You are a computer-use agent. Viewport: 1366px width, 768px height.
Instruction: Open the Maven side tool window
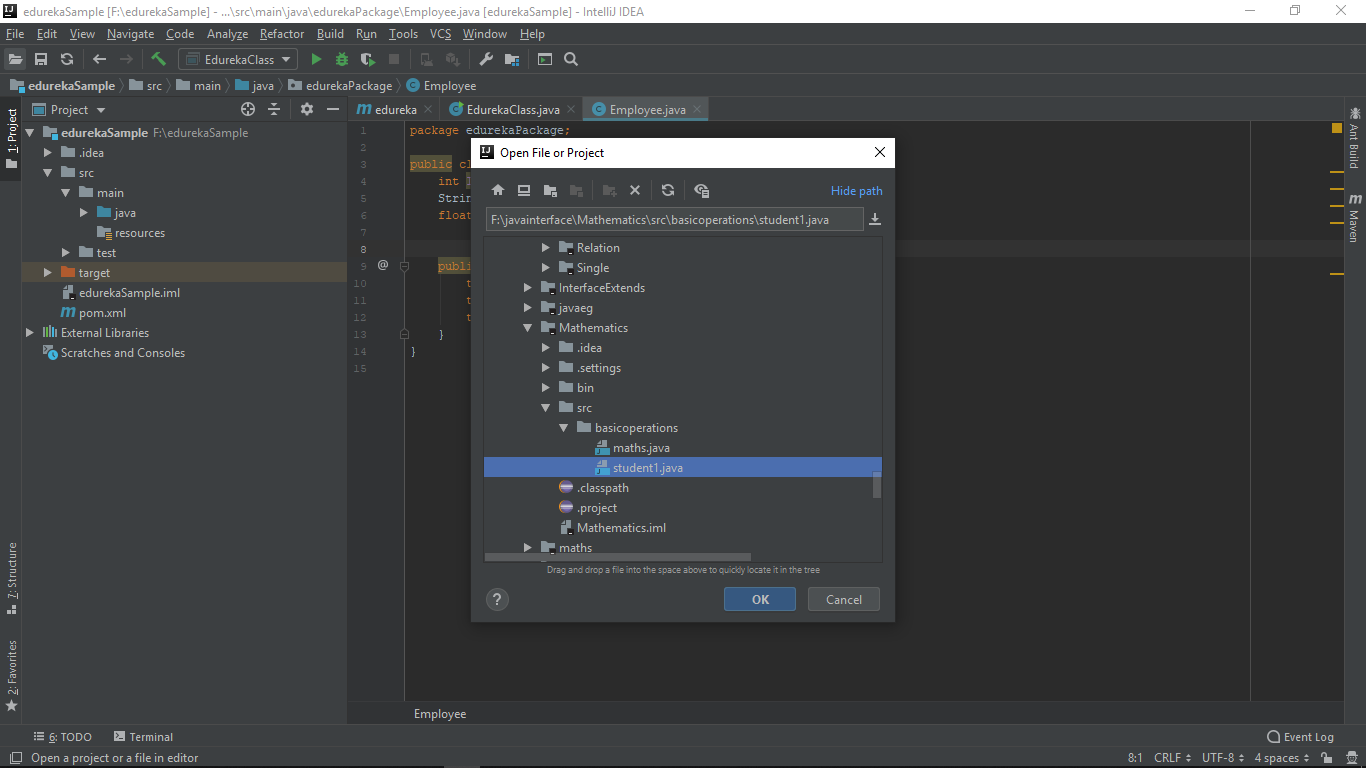pos(1355,218)
